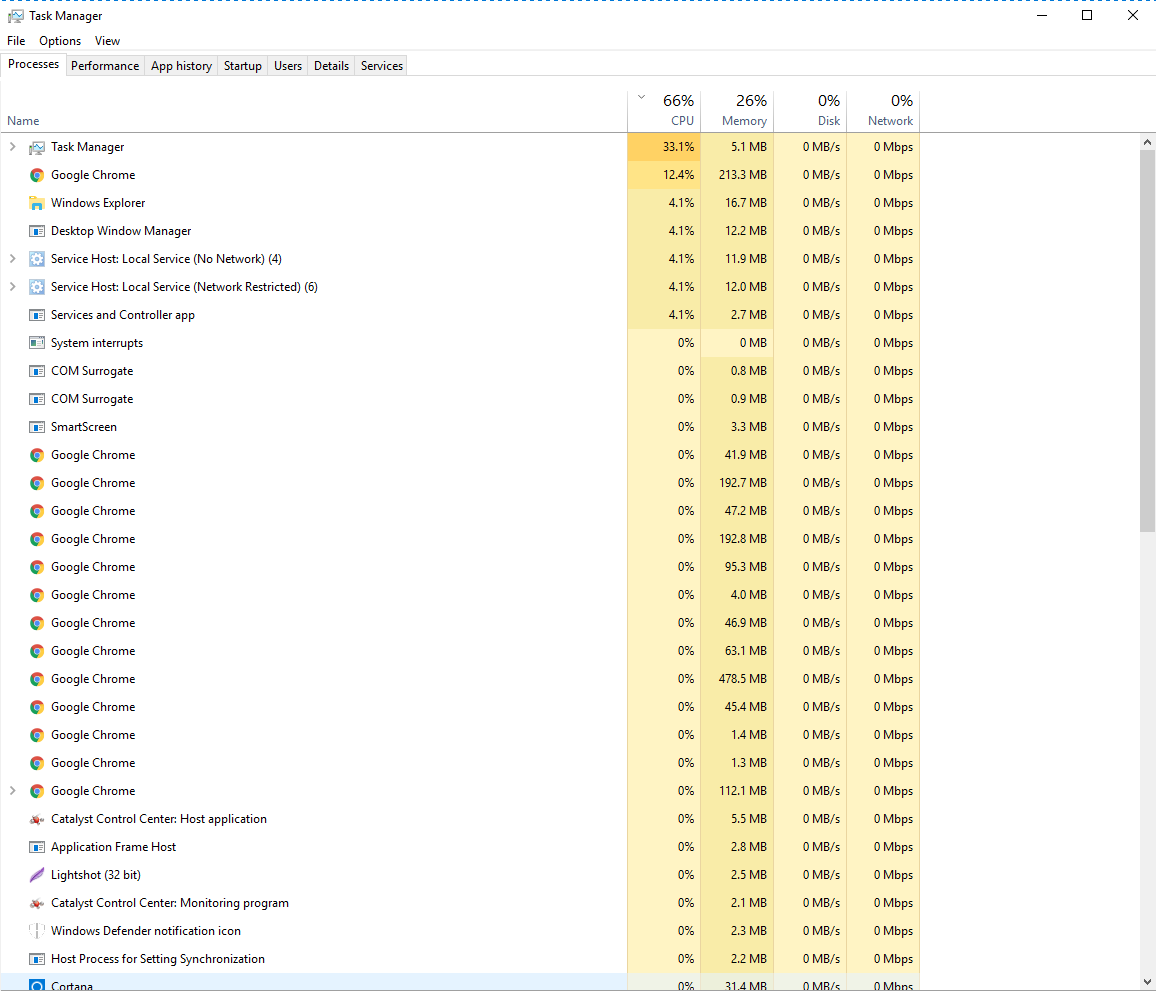Click the gear icon for Service Host (No Network)
The width and height of the screenshot is (1156, 992).
point(36,259)
